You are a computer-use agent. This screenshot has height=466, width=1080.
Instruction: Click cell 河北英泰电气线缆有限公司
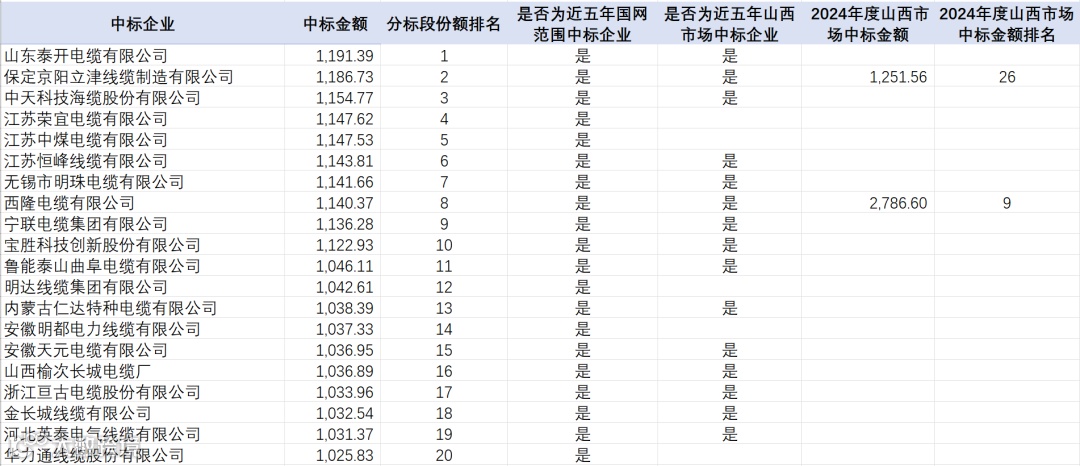(143, 434)
